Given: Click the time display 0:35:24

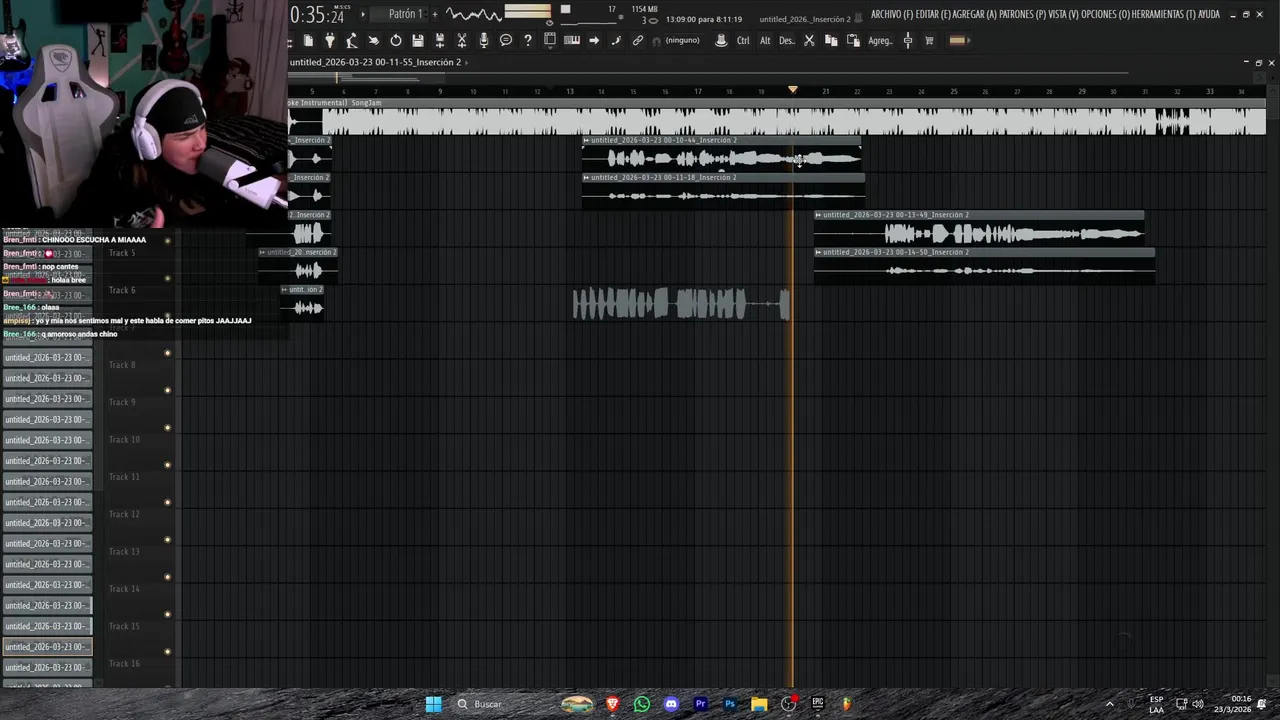Looking at the screenshot, I should click(x=317, y=15).
